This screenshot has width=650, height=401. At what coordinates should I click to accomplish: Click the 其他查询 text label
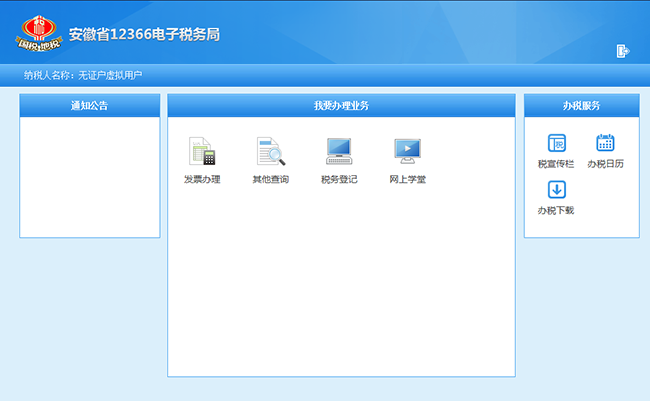click(x=270, y=180)
